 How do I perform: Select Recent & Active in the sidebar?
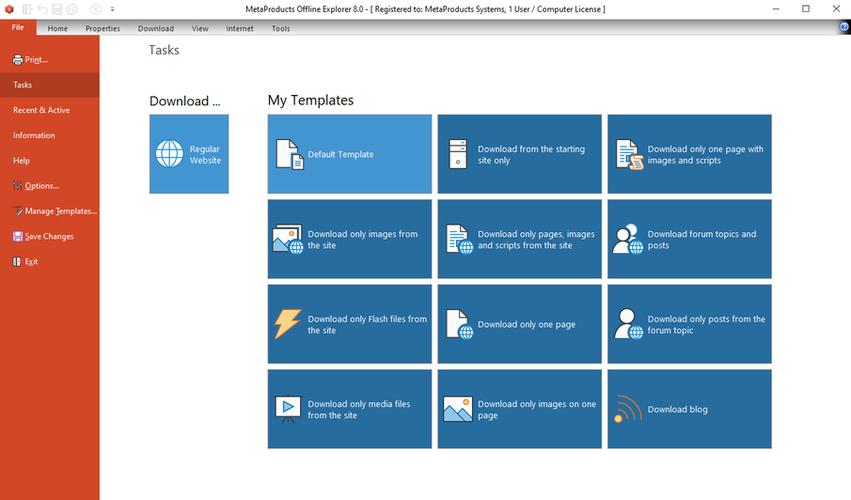point(41,110)
